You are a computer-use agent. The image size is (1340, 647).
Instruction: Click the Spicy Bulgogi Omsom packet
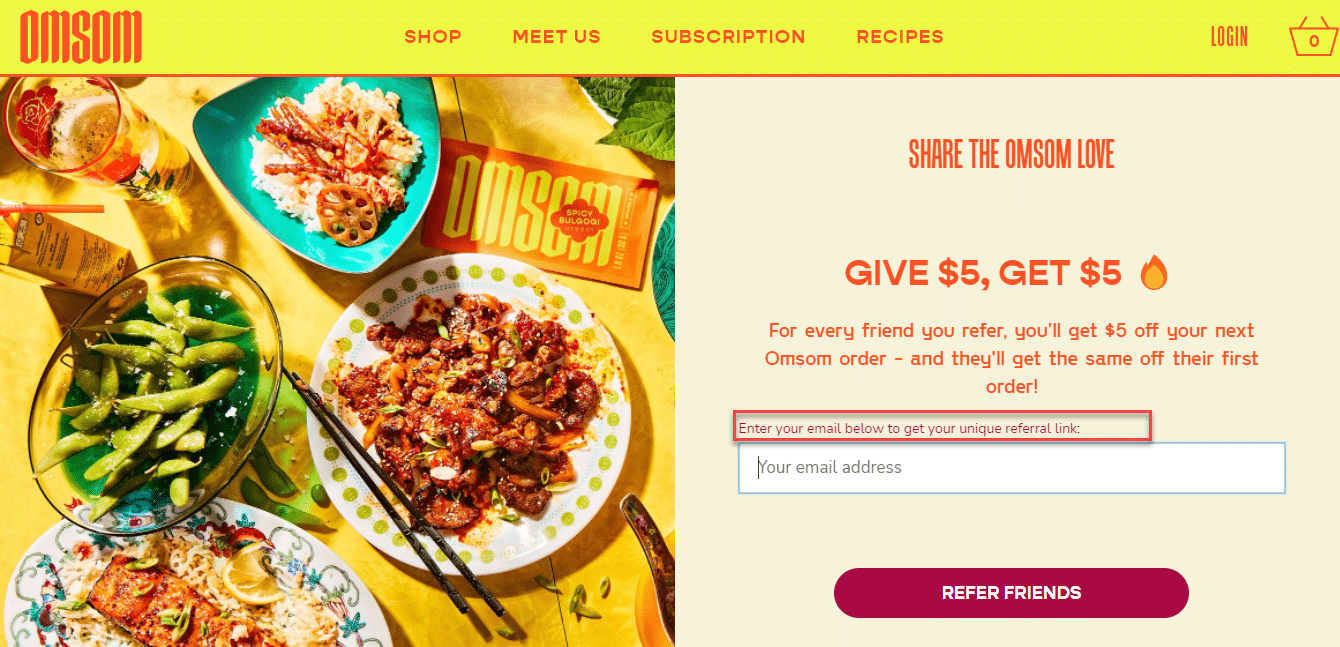point(540,212)
